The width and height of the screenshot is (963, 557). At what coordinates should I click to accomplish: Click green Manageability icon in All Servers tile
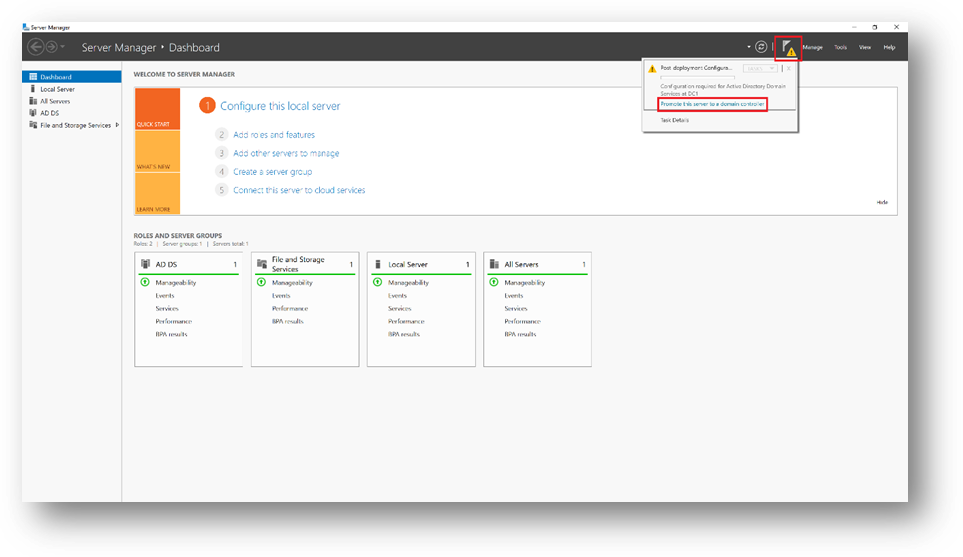pyautogui.click(x=494, y=282)
